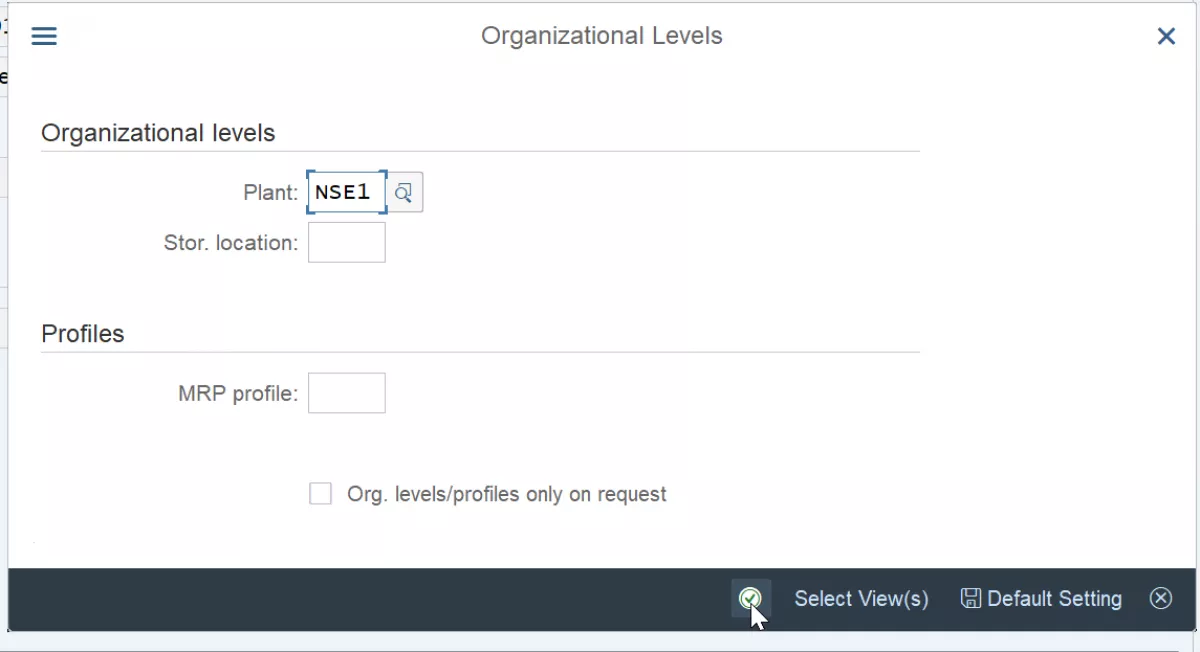Click the 'Org. levels/profiles only on request' label
1200x652 pixels.
coord(506,494)
